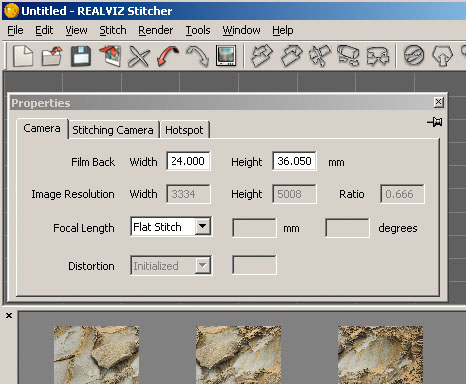
Task: Click the focal length mm field
Action: [x=254, y=228]
